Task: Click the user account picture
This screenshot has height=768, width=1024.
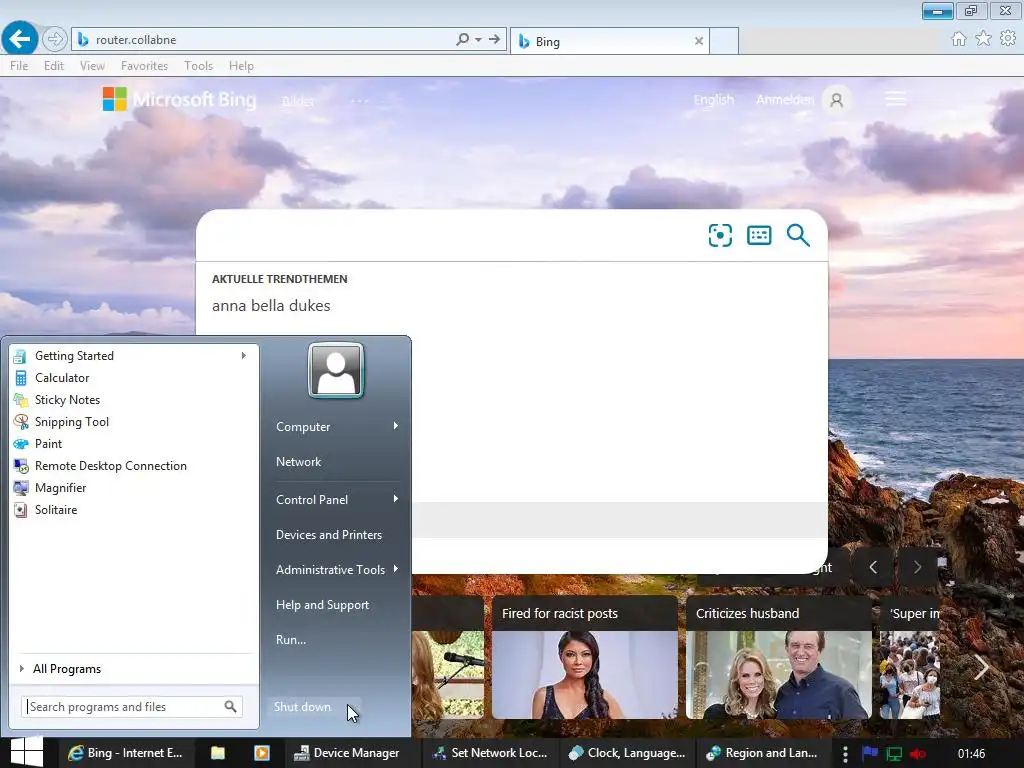Action: click(336, 370)
